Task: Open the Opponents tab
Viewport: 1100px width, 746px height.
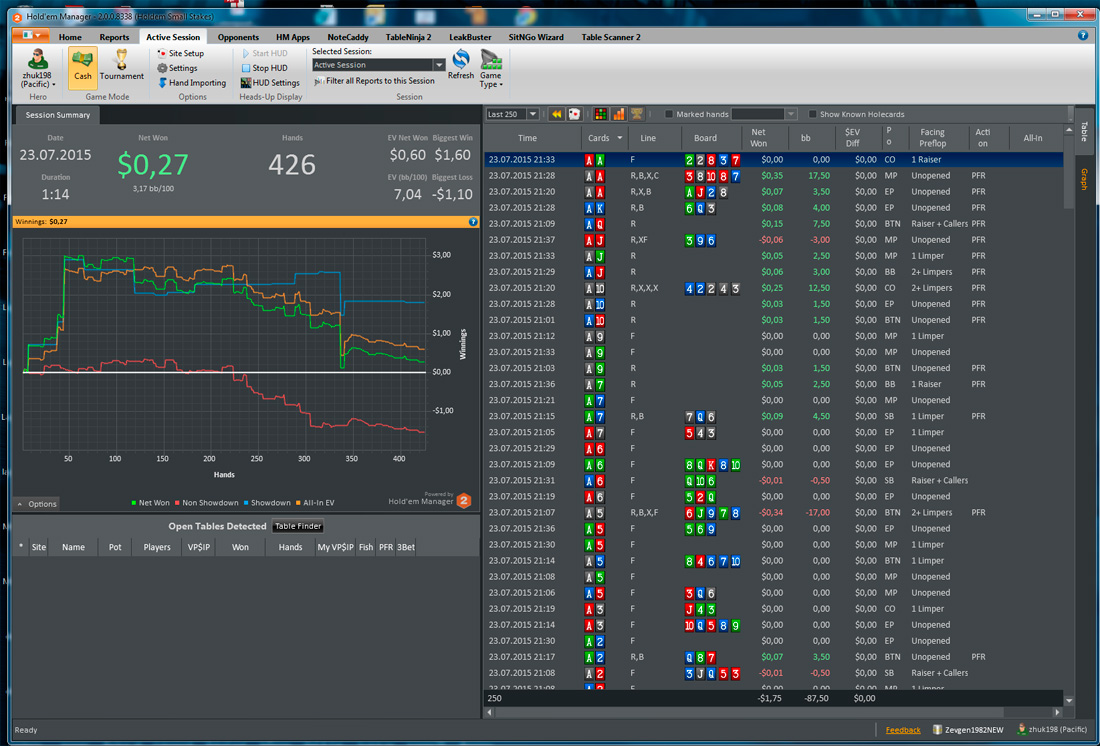Action: (x=238, y=37)
